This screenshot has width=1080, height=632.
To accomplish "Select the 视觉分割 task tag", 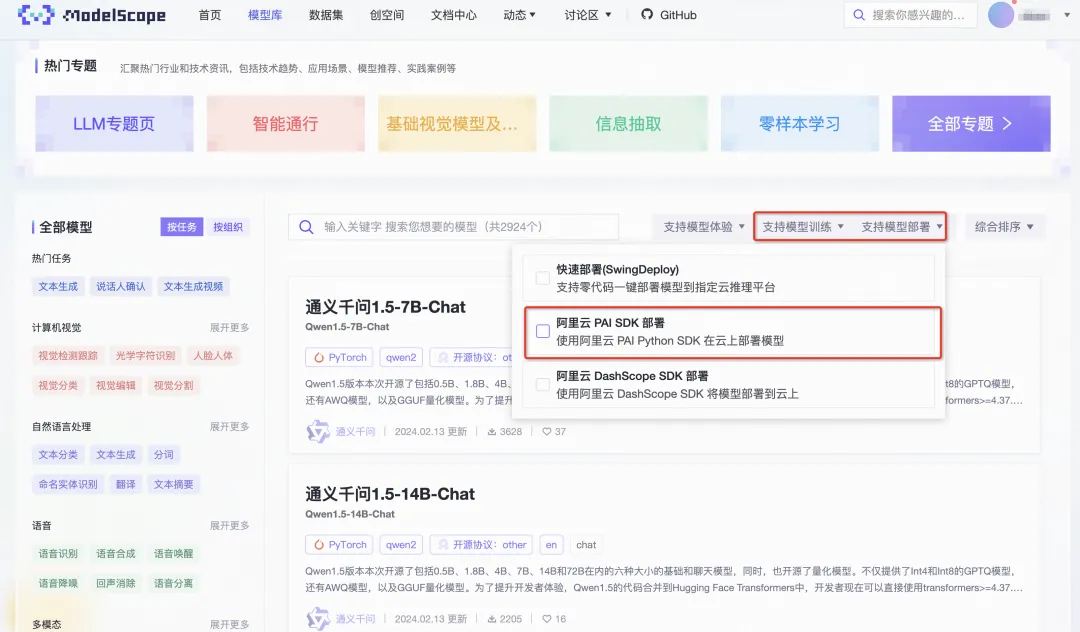I will 174,385.
